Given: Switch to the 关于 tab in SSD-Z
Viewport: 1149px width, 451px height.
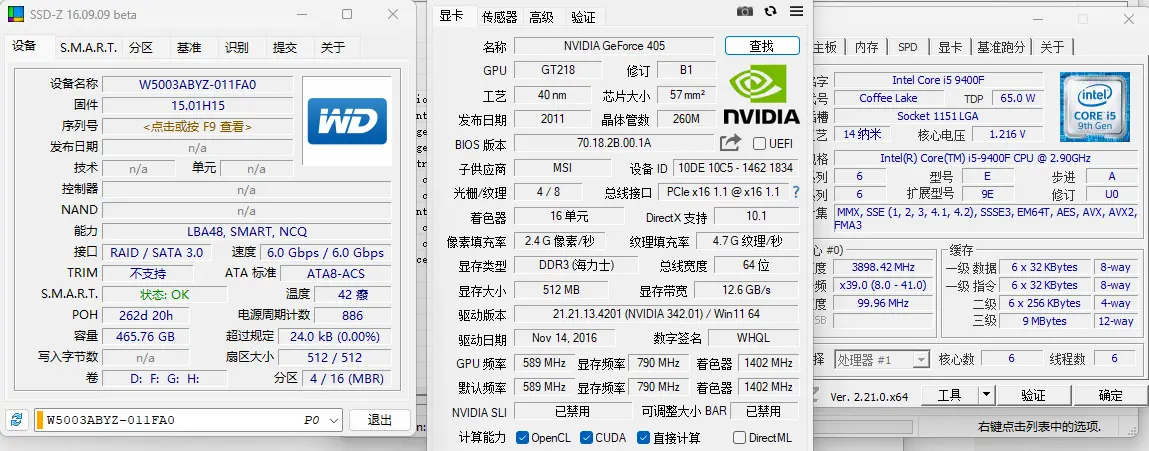Looking at the screenshot, I should point(333,48).
